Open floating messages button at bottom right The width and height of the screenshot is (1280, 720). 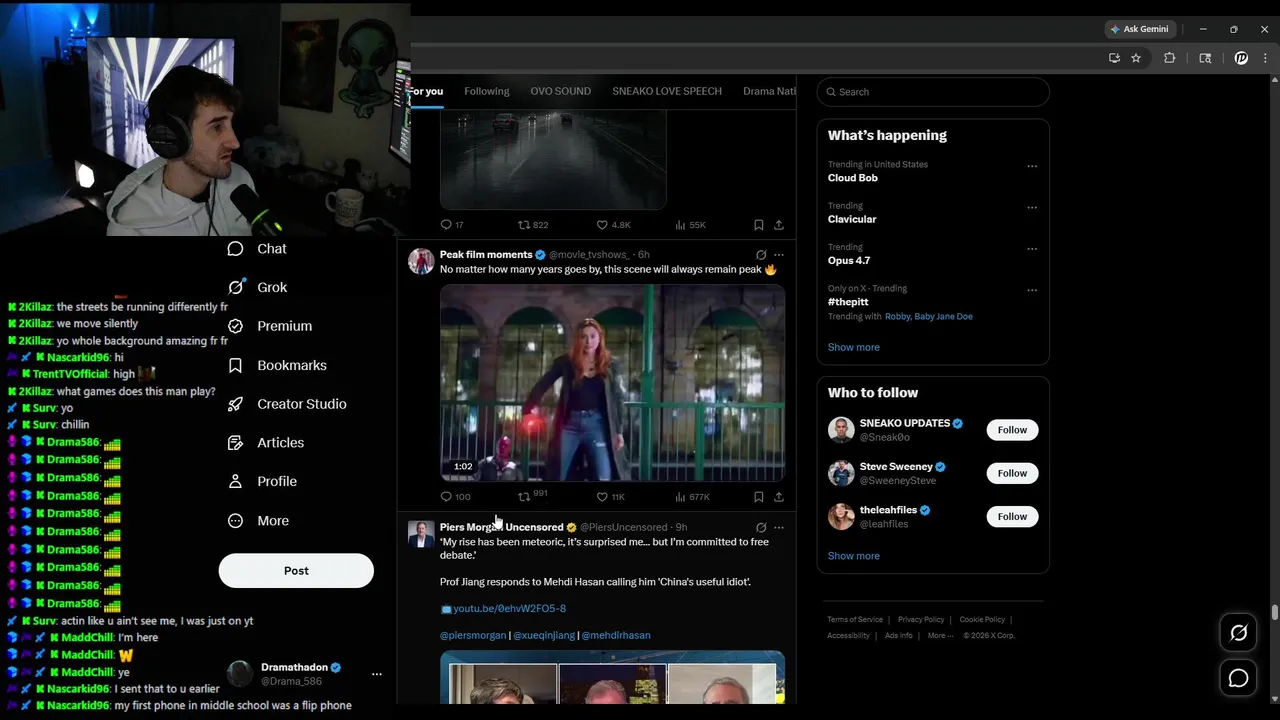tap(1238, 678)
